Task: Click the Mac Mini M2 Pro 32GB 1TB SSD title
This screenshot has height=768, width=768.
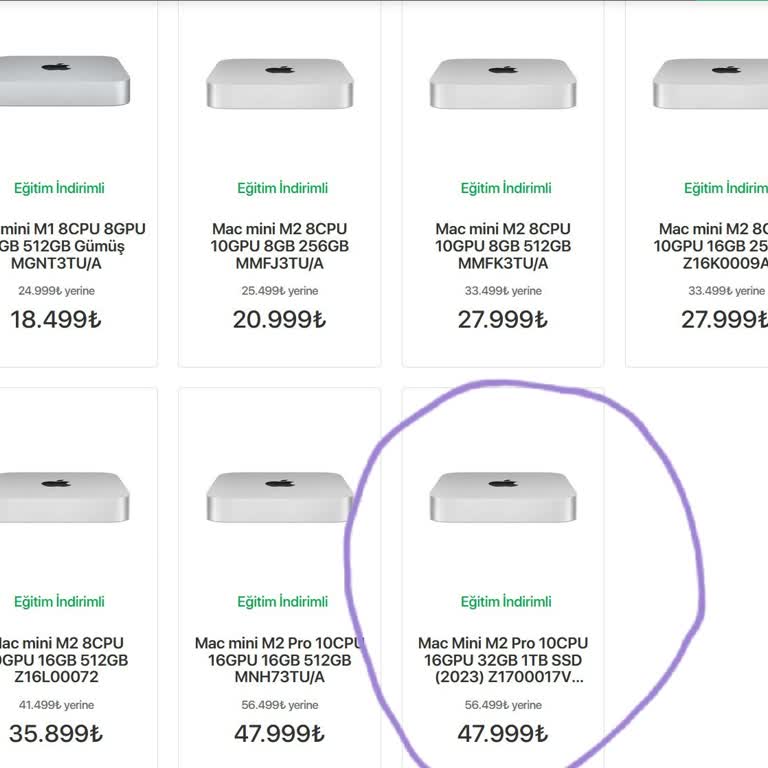Action: (503, 660)
